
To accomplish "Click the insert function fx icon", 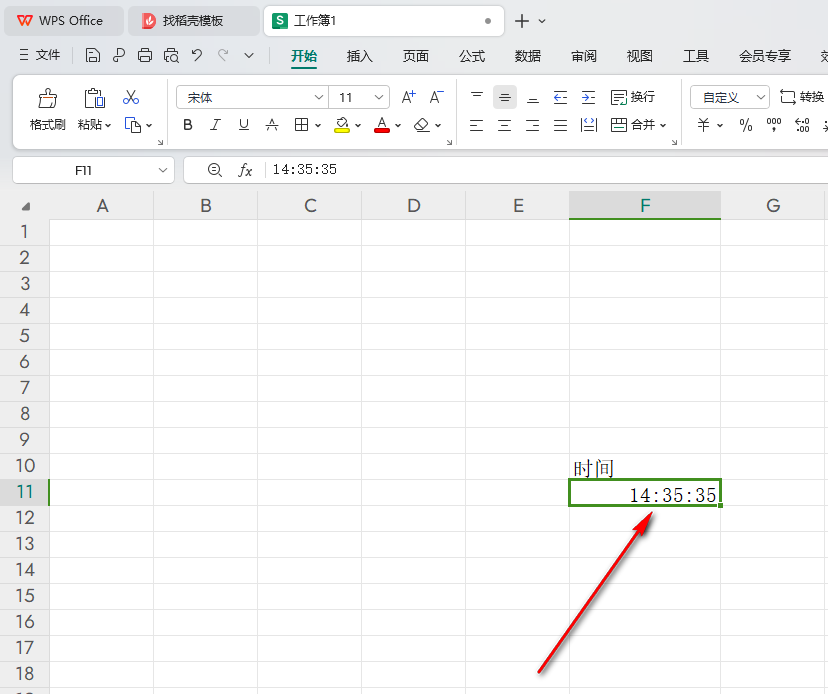I will click(x=245, y=170).
